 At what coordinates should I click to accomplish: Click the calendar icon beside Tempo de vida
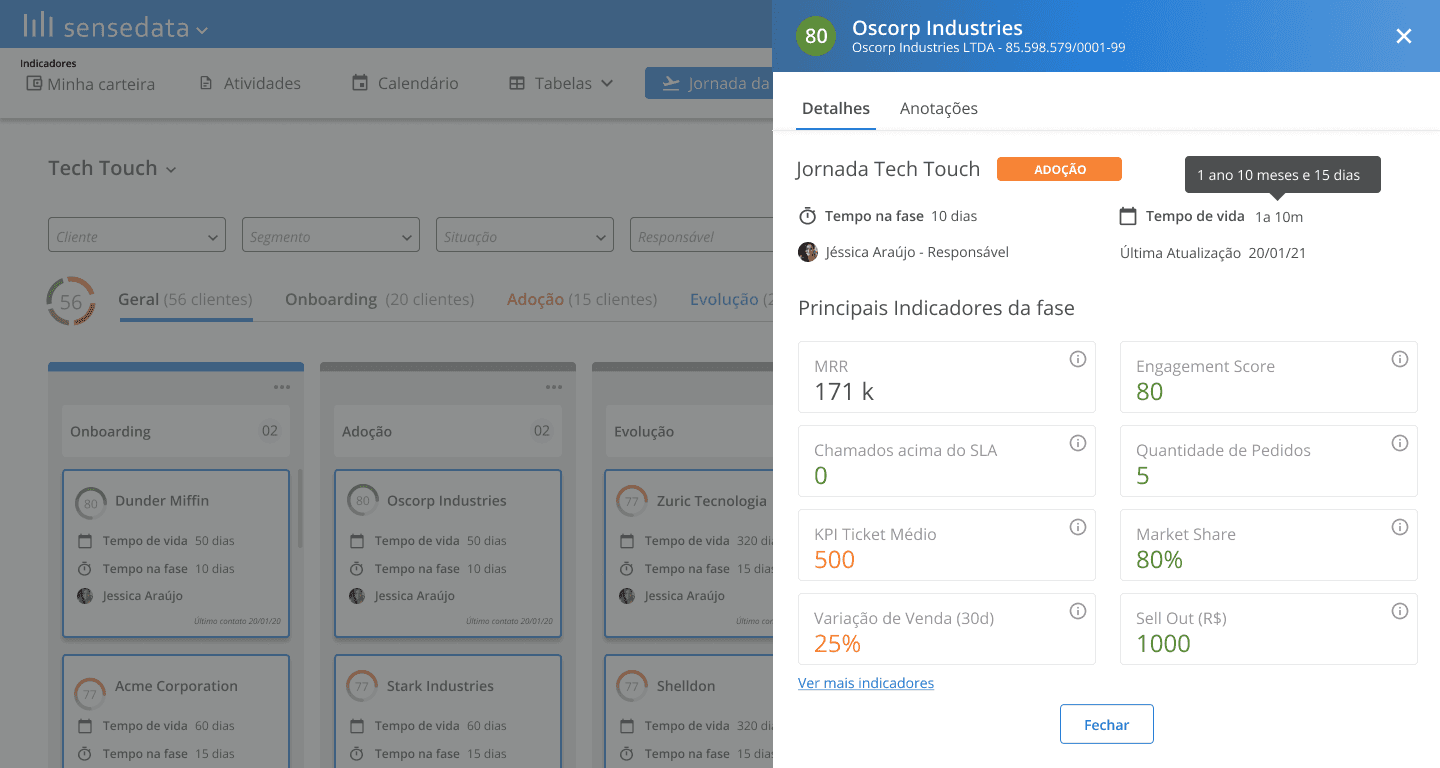[1128, 216]
